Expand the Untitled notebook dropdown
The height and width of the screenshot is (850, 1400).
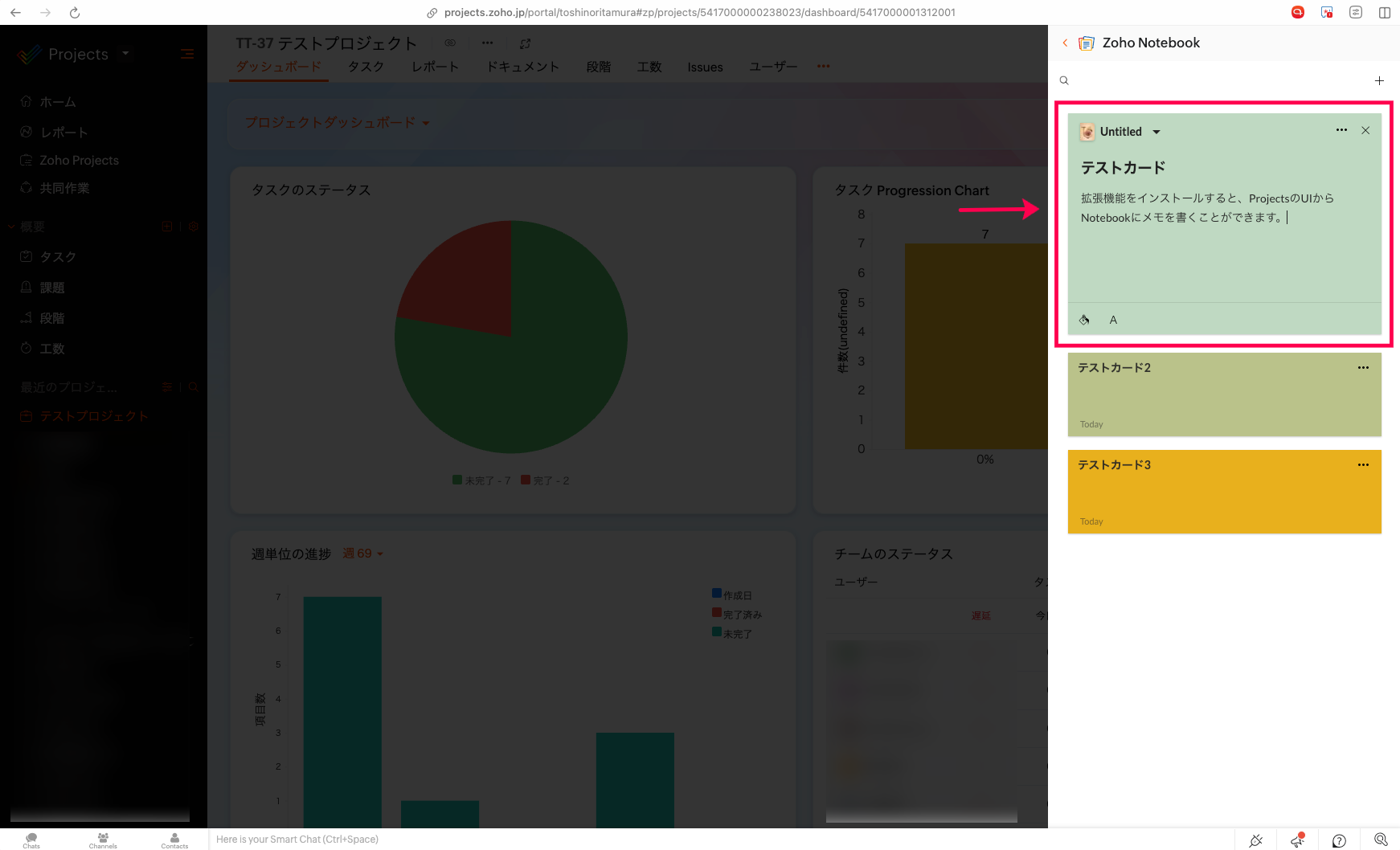[1156, 133]
